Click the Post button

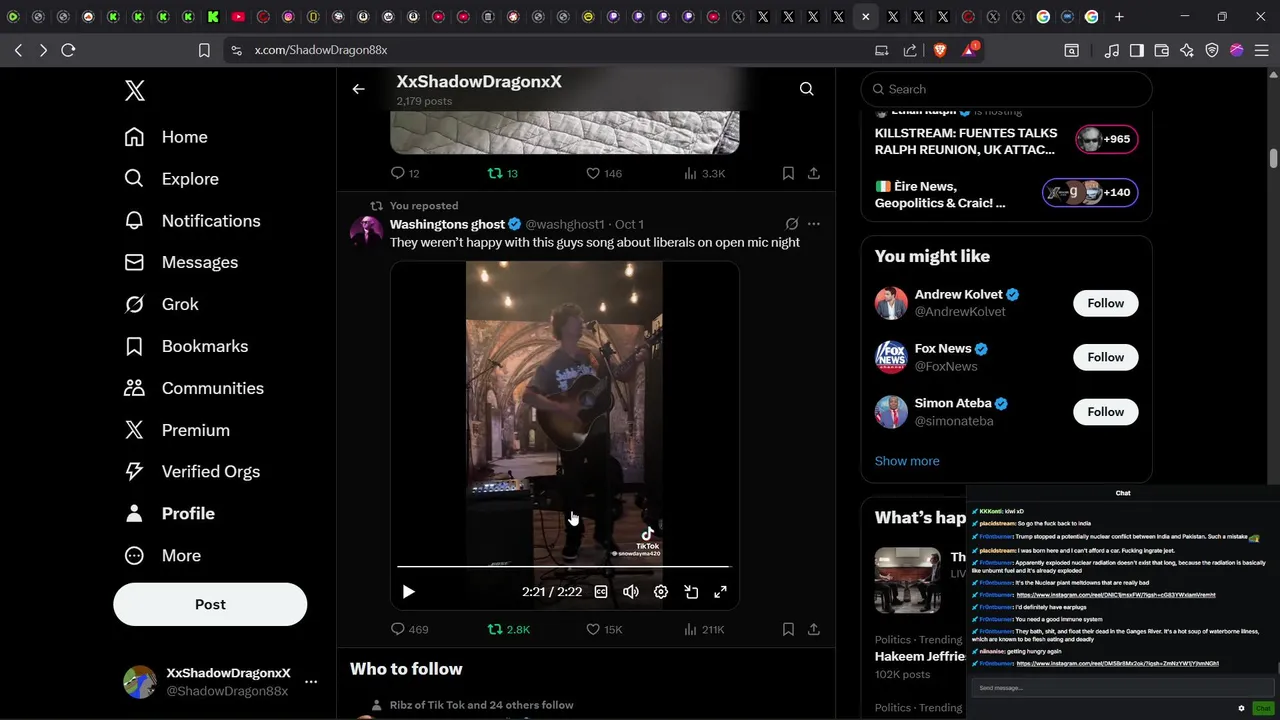tap(210, 604)
